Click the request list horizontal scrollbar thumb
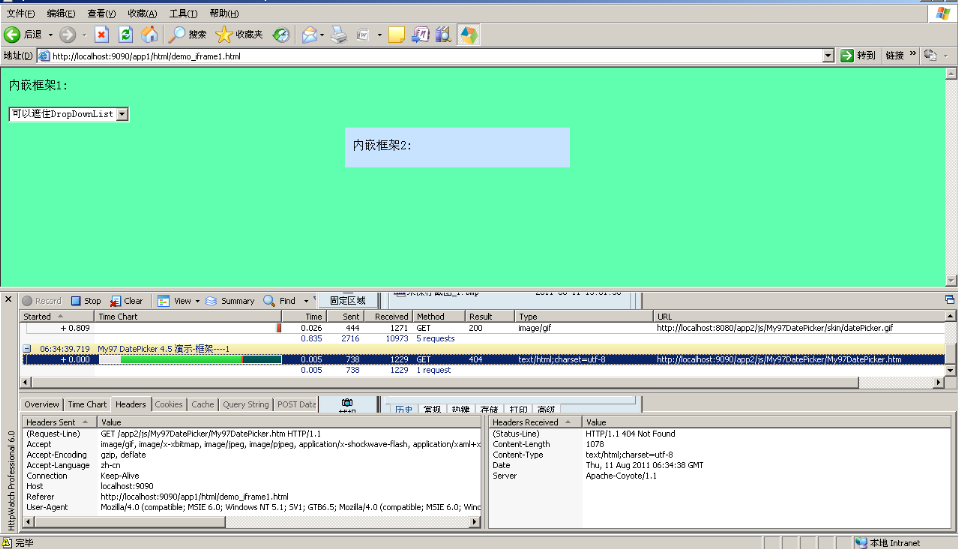The height and width of the screenshot is (549, 958). (445, 382)
